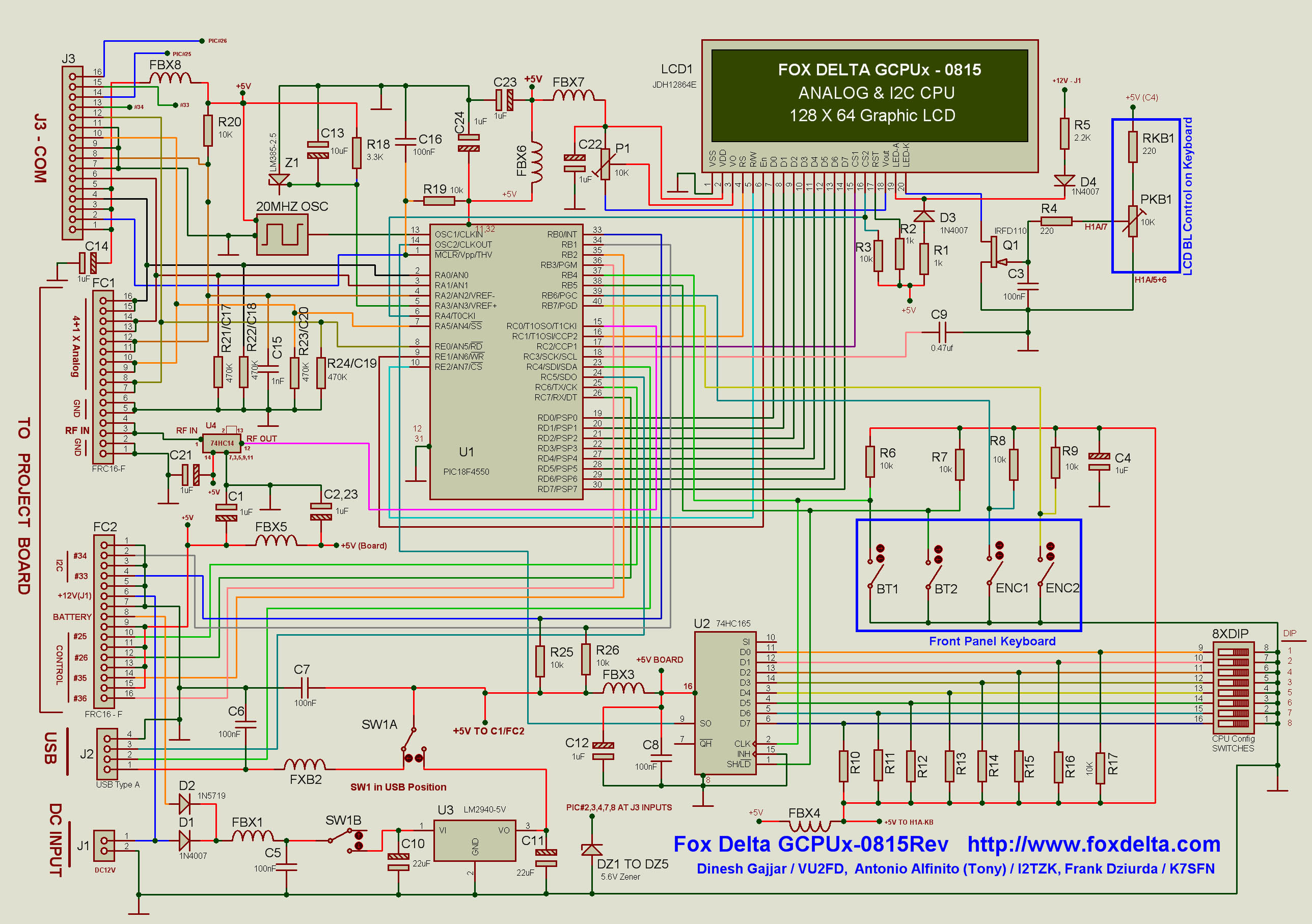Screen dimensions: 1312x924
Task: Select the Z1 LM385-2.5 zener symbol
Action: (279, 179)
